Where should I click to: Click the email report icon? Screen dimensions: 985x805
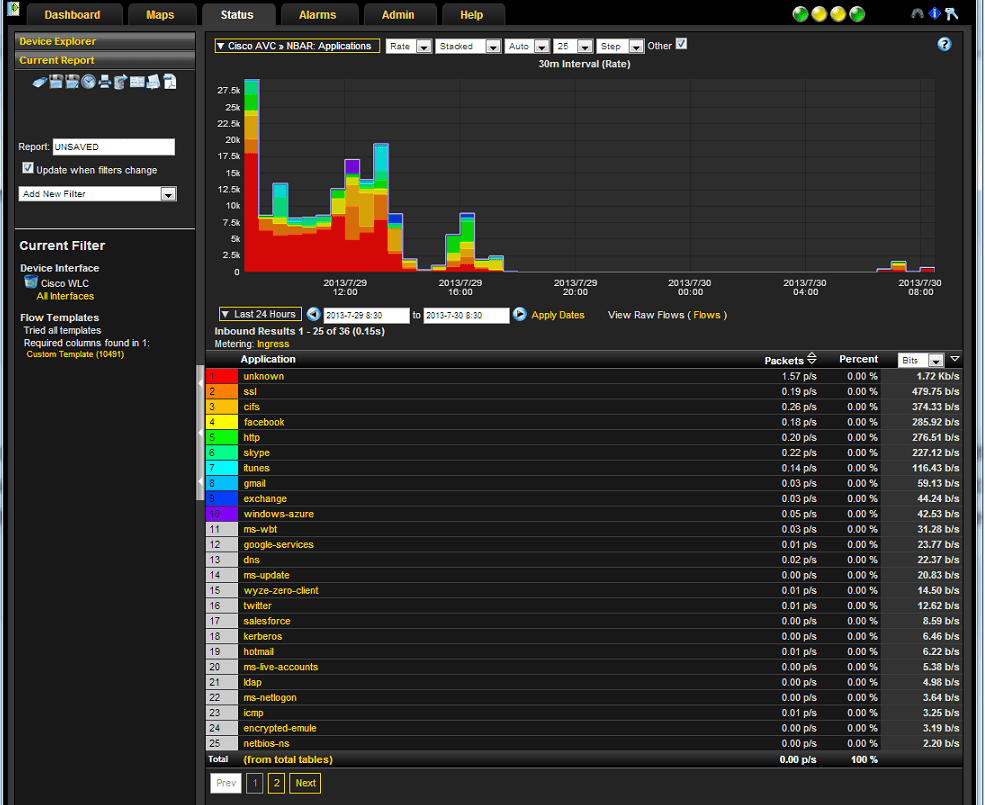[153, 82]
